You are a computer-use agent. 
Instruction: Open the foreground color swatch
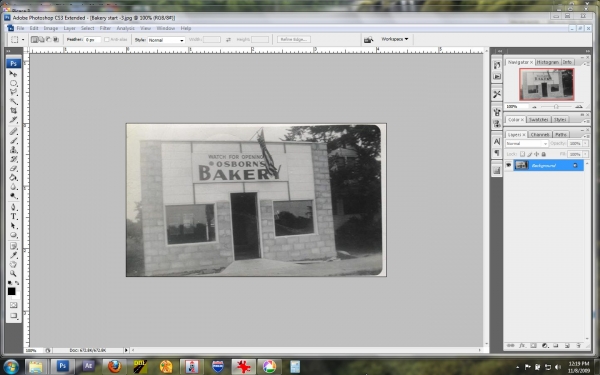click(11, 292)
